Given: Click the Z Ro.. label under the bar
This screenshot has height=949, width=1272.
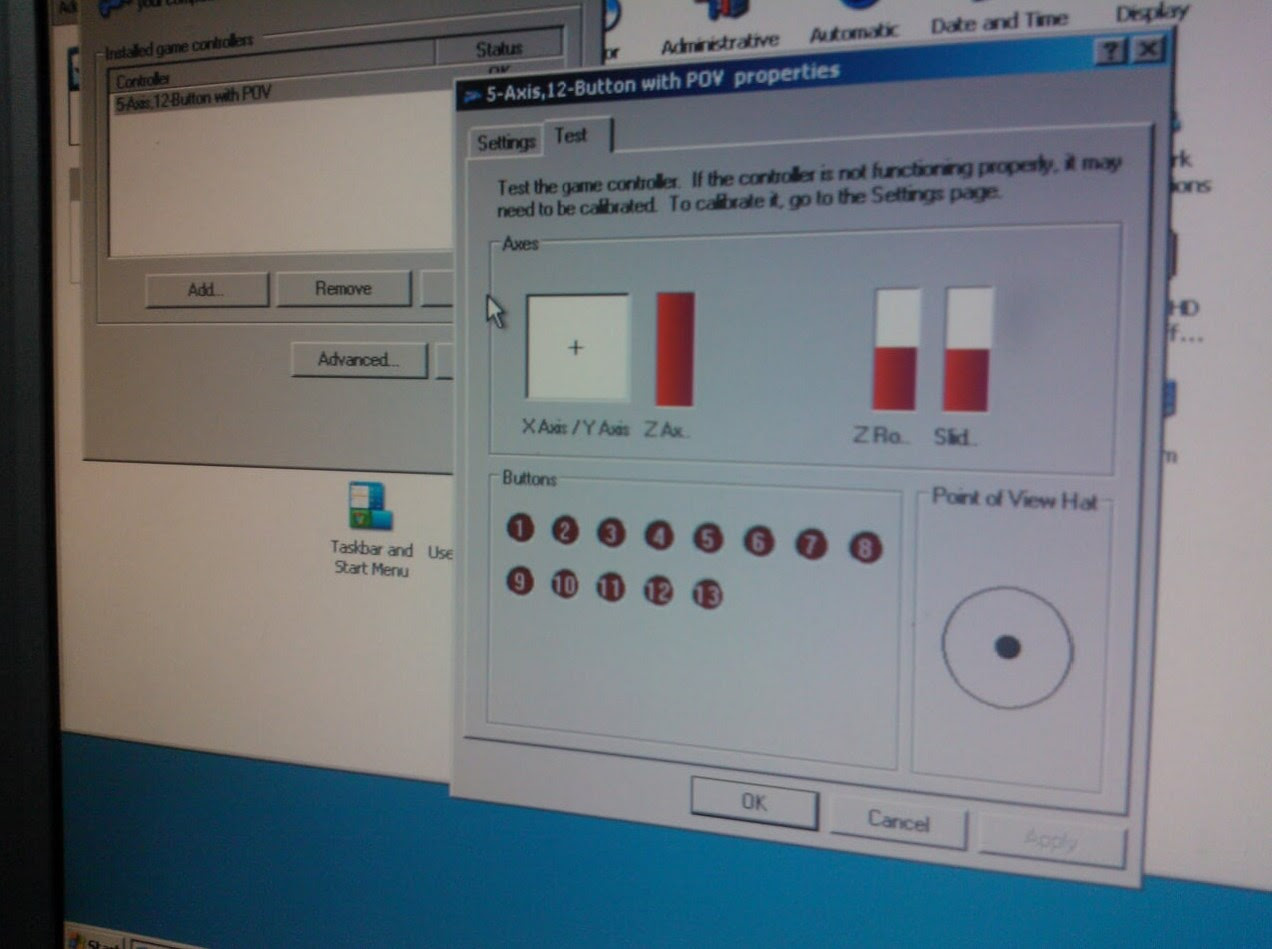Looking at the screenshot, I should pos(881,436).
